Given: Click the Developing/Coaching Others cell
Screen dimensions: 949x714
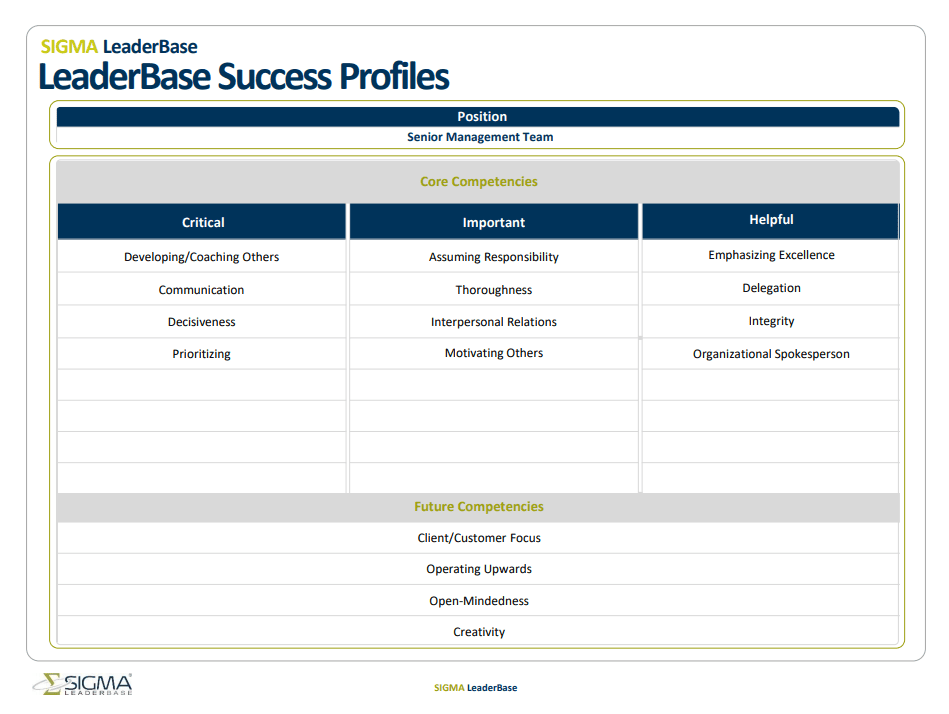Looking at the screenshot, I should (202, 257).
